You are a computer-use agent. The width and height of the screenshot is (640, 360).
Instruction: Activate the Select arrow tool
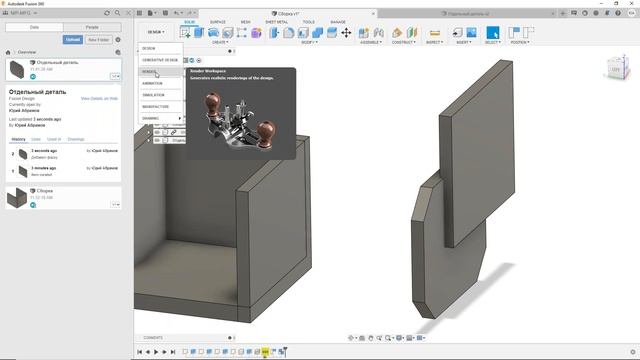click(493, 33)
